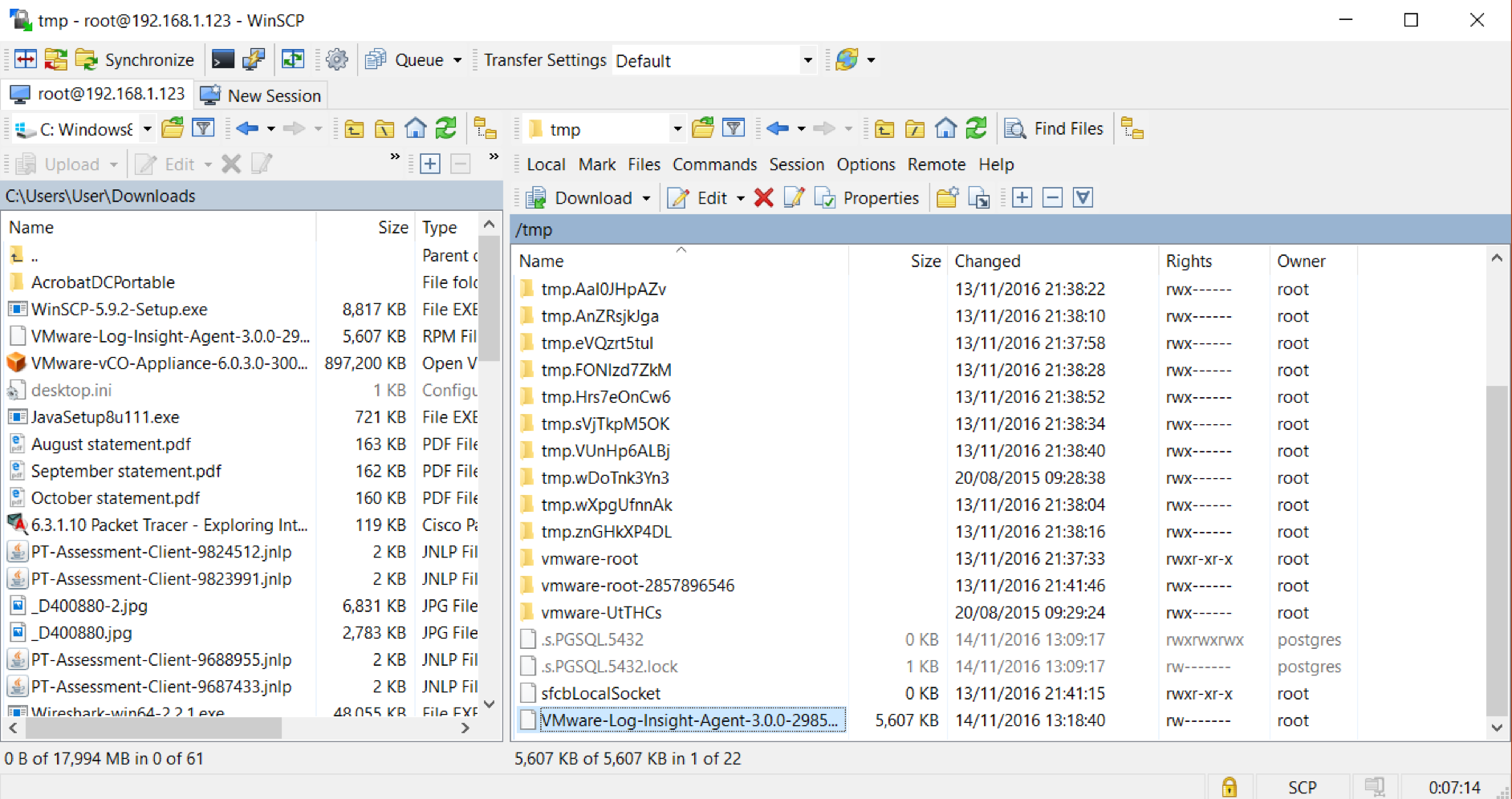Open the Help menu

pos(996,164)
